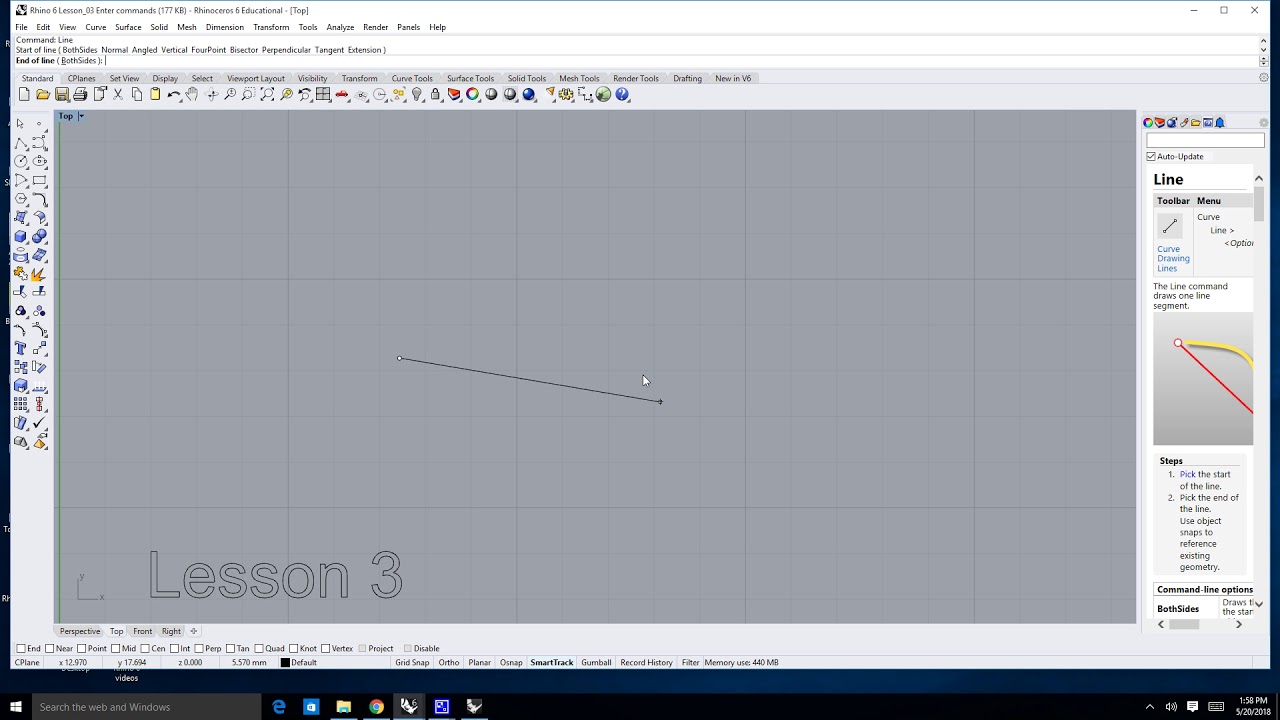
Task: Select the Circle tool in sidebar
Action: [20, 161]
